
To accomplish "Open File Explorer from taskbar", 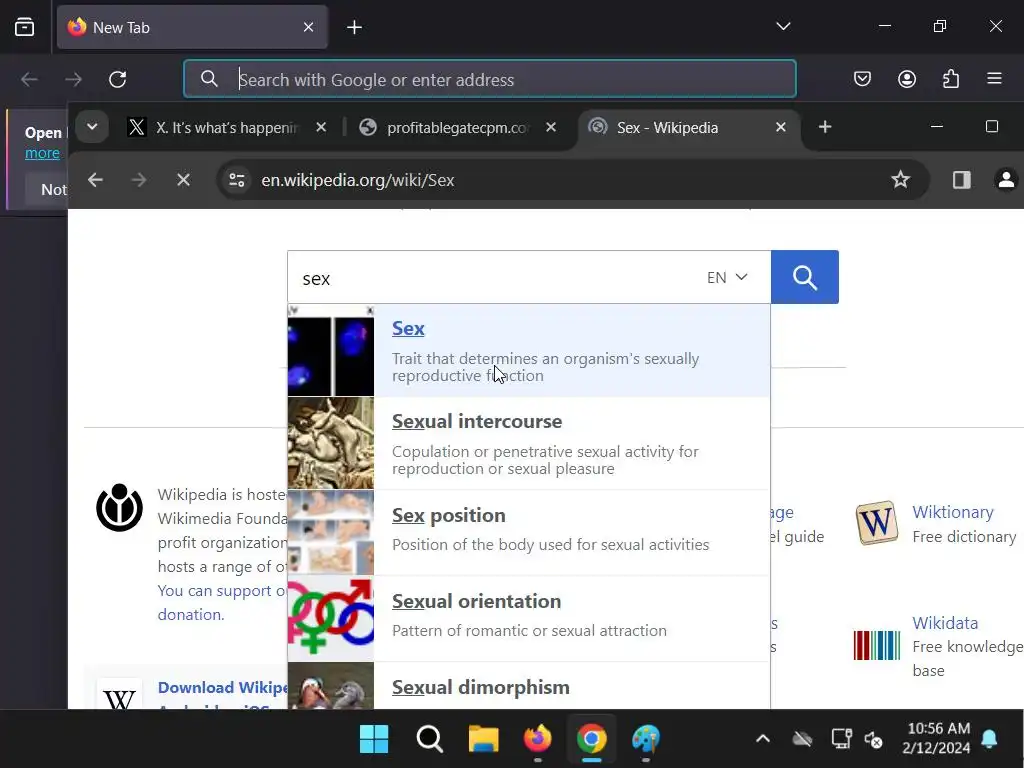I will click(x=484, y=739).
